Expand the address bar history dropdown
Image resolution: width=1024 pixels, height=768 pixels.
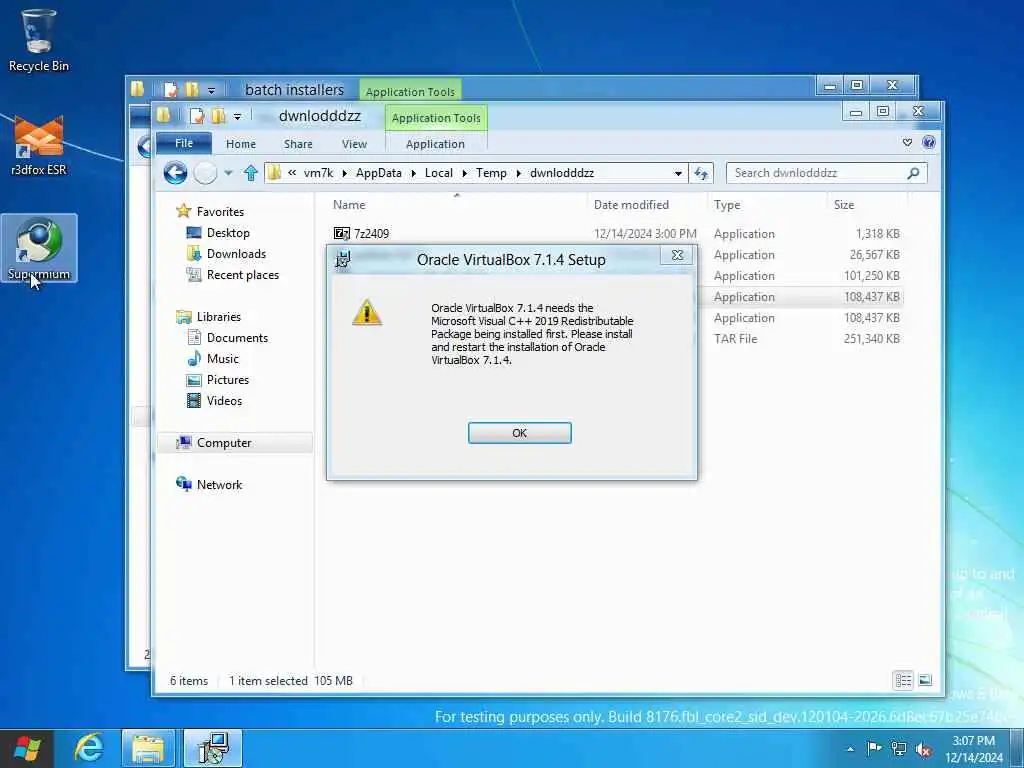[678, 173]
